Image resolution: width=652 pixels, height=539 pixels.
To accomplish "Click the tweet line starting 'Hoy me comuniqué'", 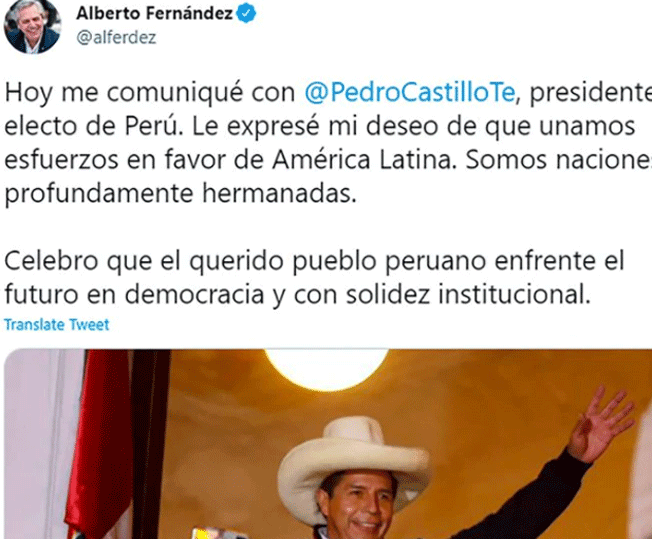I will 328,92.
